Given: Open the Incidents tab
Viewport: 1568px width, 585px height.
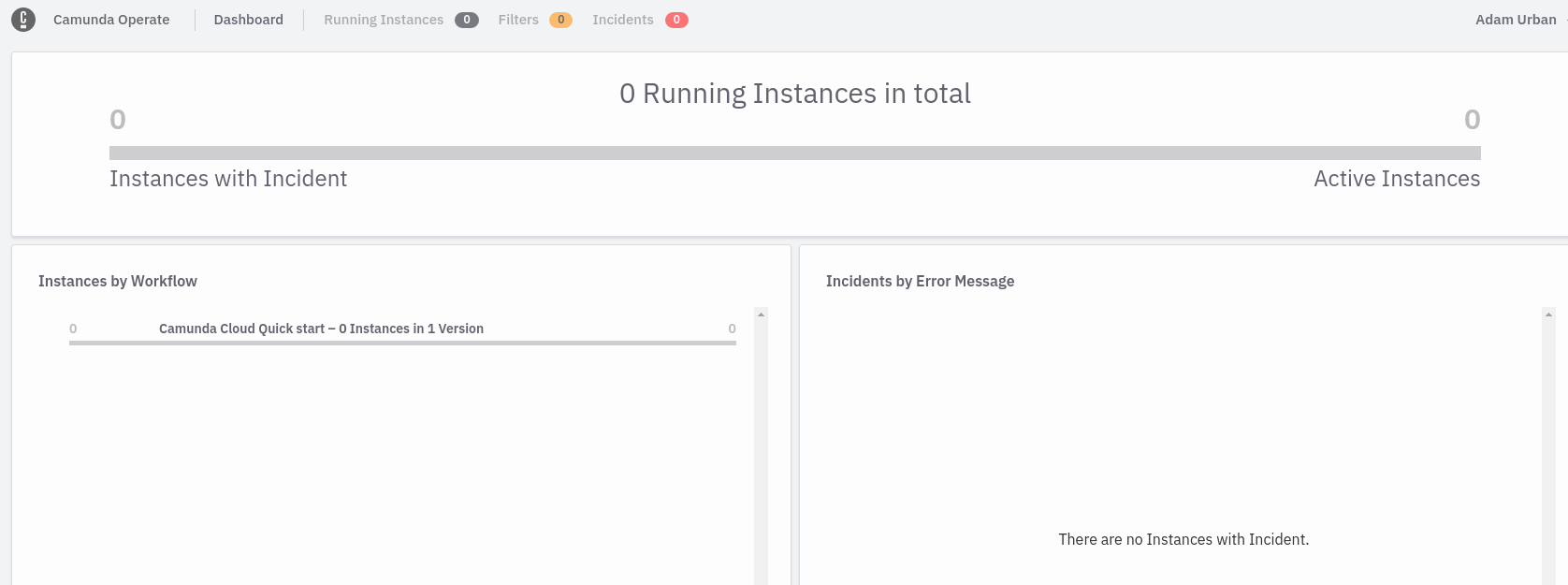Looking at the screenshot, I should coord(623,20).
